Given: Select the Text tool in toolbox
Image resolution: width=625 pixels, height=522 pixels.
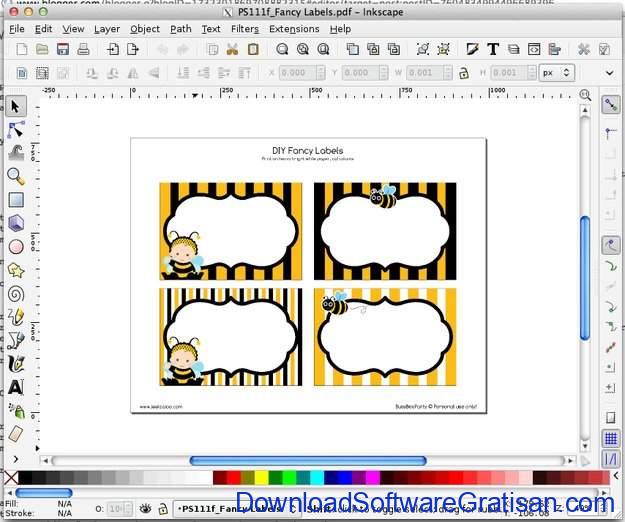Looking at the screenshot, I should tap(16, 387).
